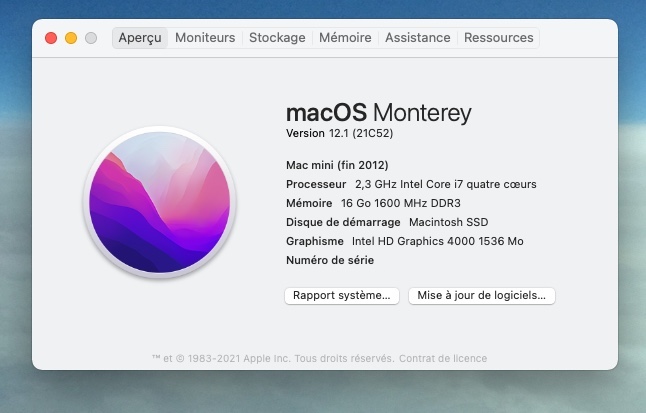Go to the Mémoire tab
Screen dimensions: 646x413
[345, 38]
